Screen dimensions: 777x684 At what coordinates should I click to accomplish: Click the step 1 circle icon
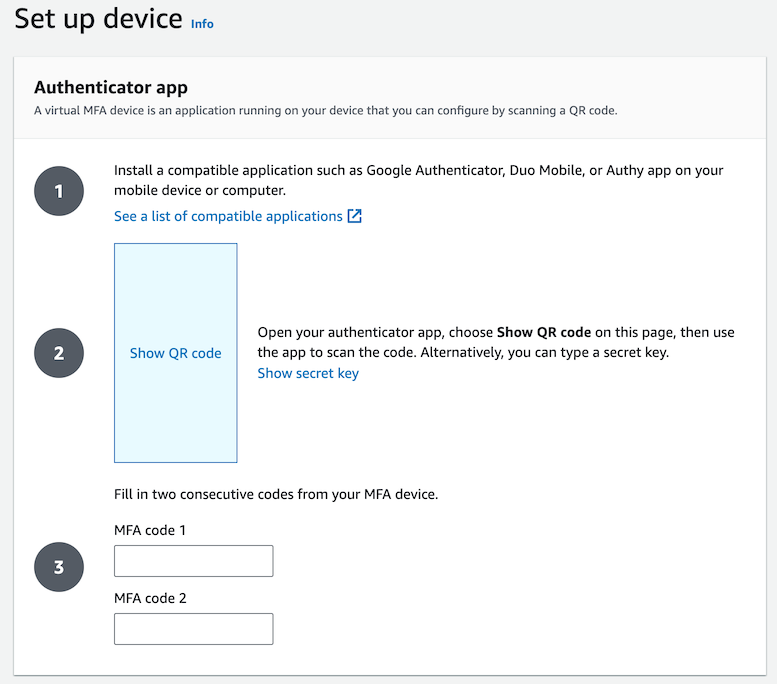pos(59,190)
